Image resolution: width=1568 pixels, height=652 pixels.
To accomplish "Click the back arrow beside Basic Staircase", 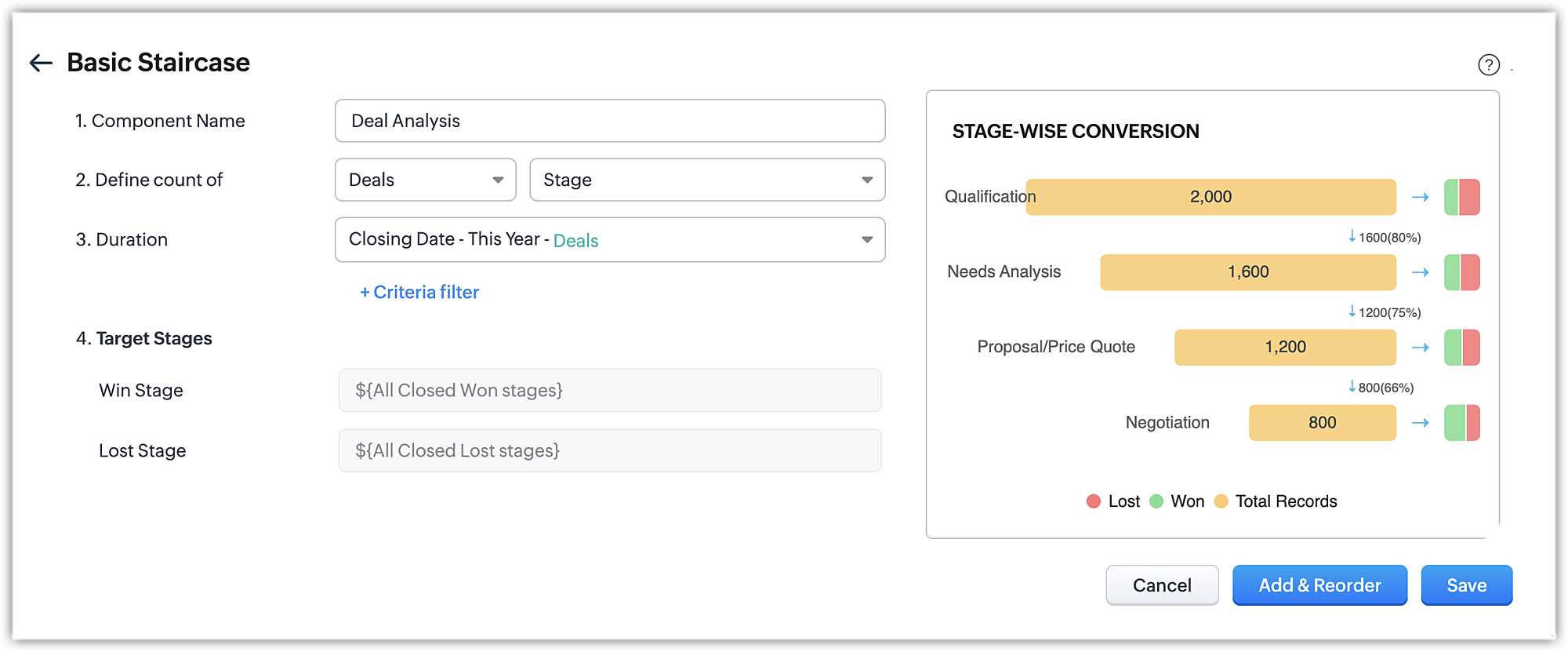I will click(x=41, y=63).
